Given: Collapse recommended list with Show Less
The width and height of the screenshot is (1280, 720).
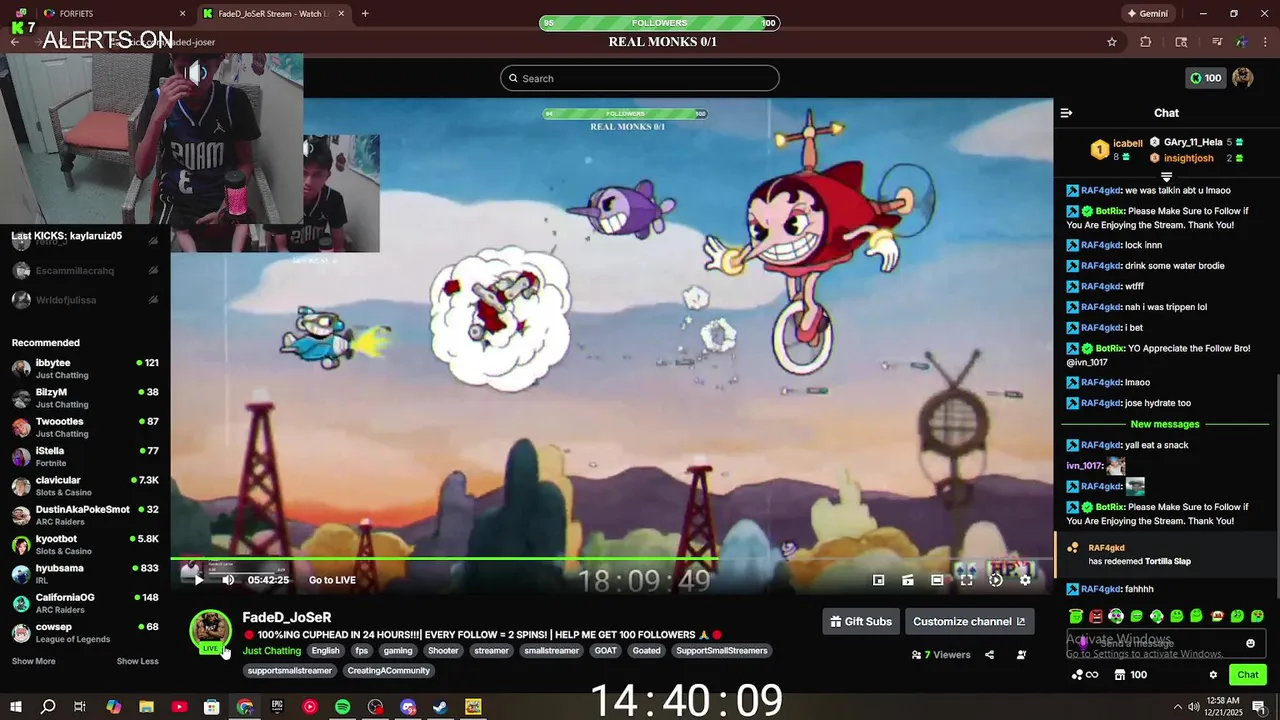Looking at the screenshot, I should (x=137, y=661).
